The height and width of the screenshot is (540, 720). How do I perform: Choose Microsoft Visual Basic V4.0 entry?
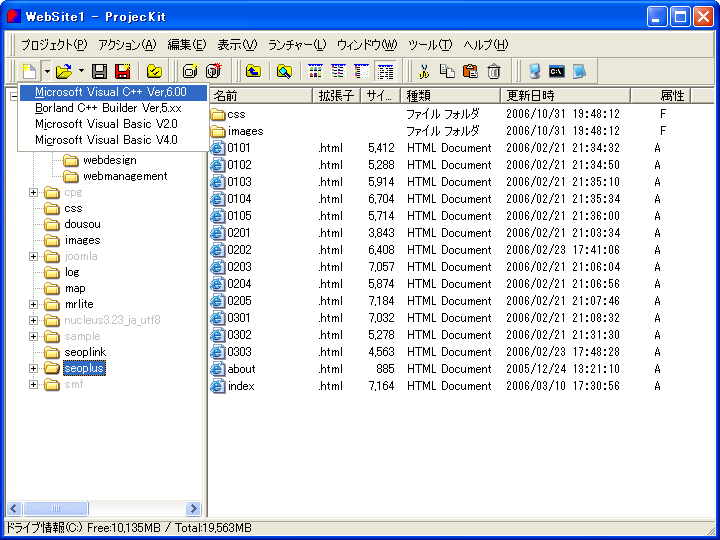pyautogui.click(x=113, y=140)
